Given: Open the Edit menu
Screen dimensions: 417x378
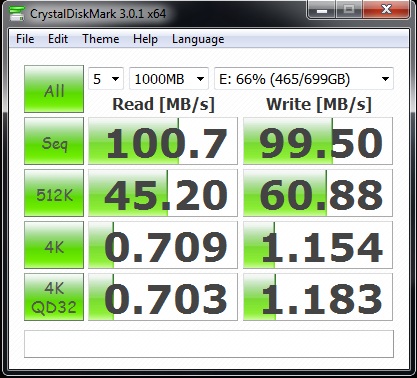Looking at the screenshot, I should (x=58, y=39).
